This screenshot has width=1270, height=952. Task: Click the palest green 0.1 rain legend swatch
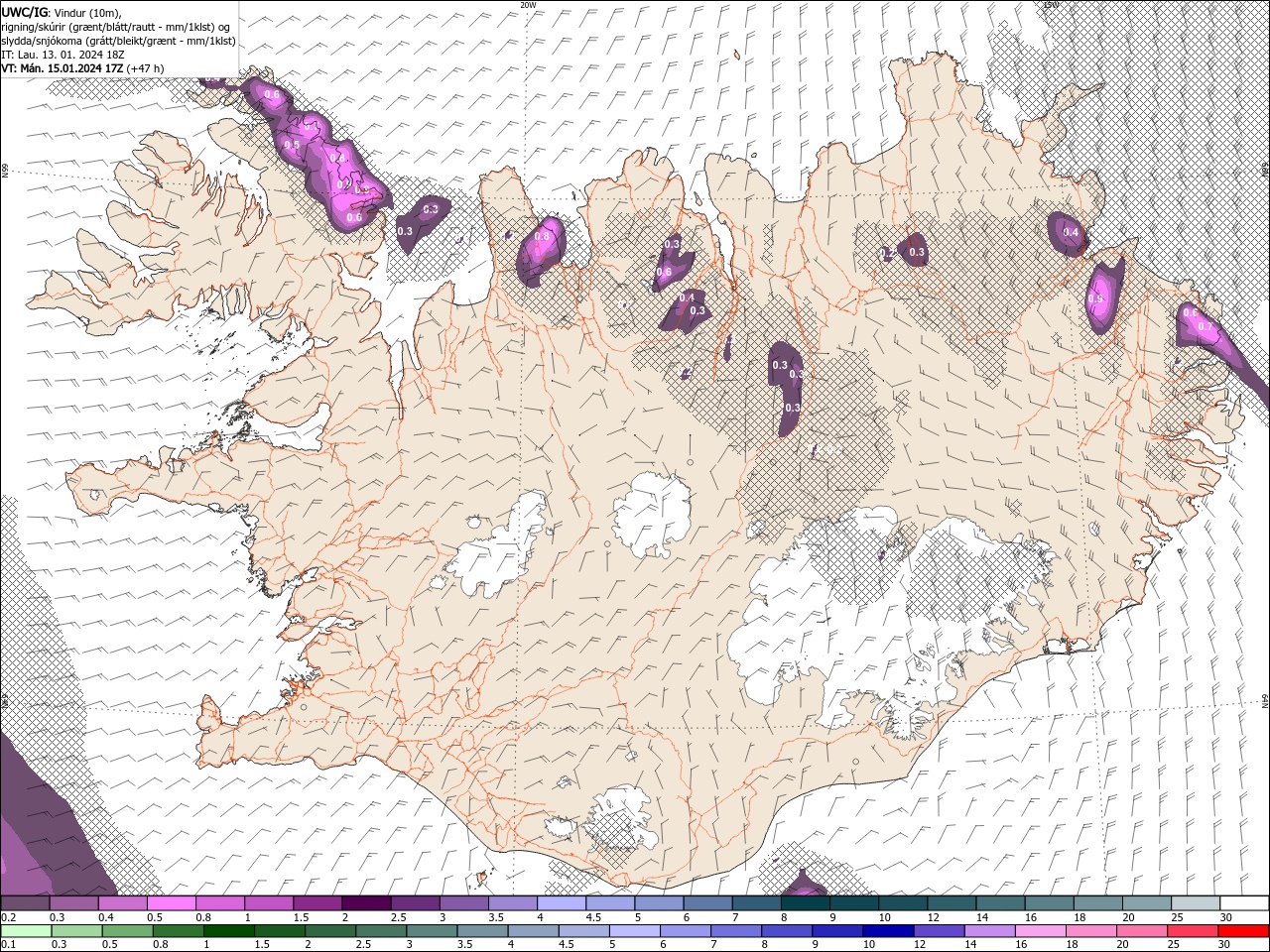(x=26, y=931)
